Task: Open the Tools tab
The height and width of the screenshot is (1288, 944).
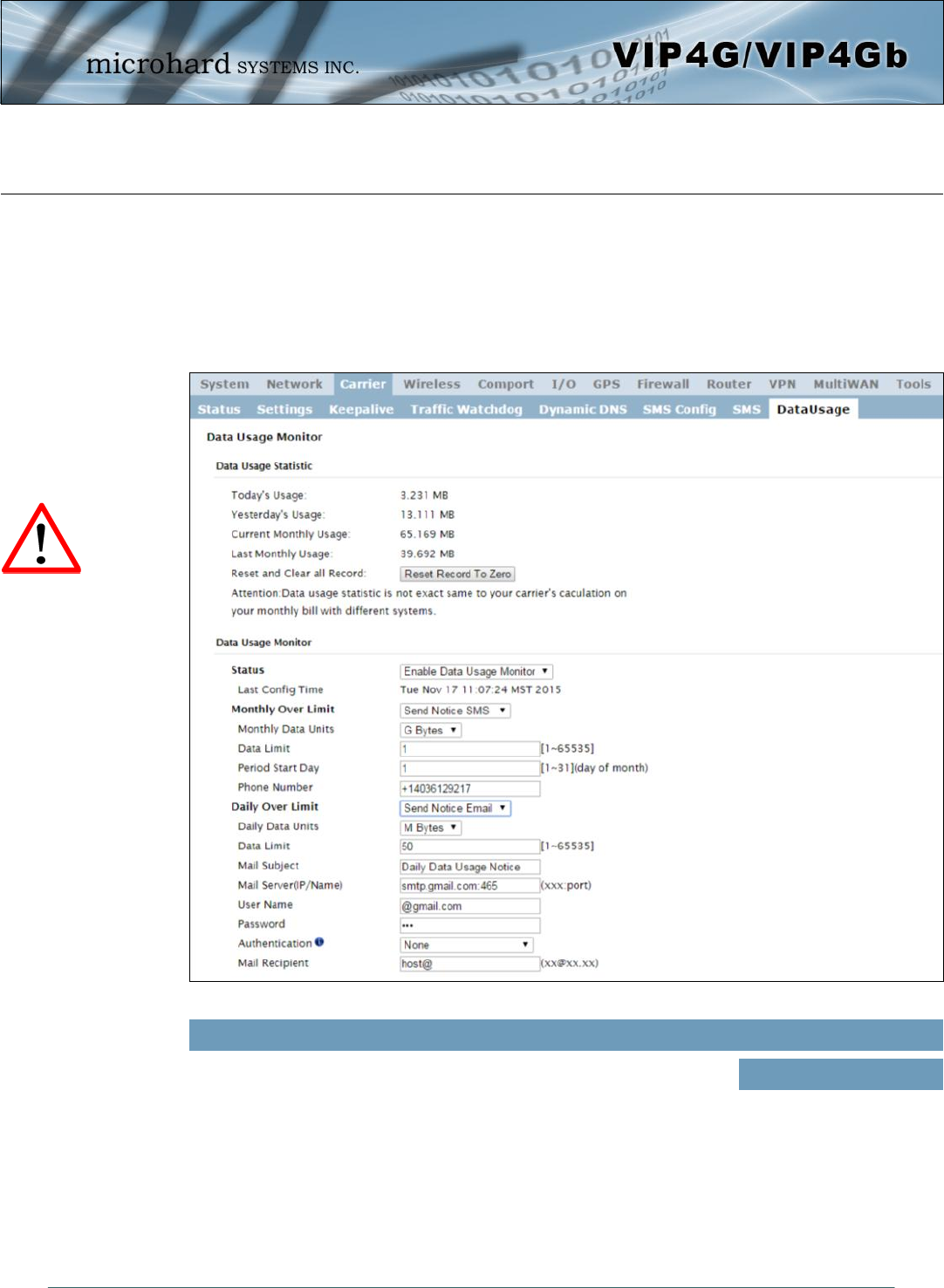Action: pos(913,385)
